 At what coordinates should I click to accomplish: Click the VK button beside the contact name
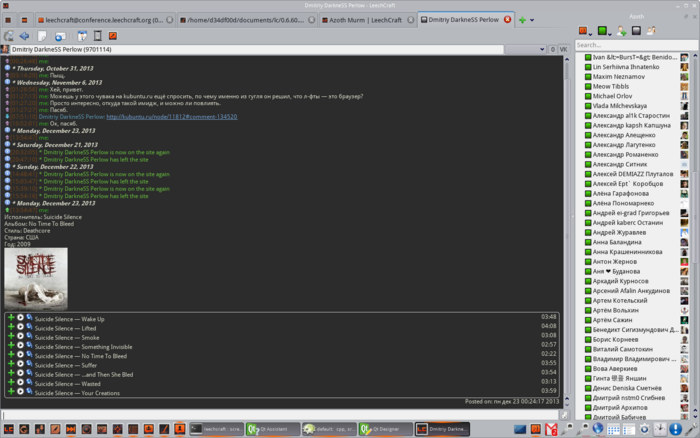[563, 50]
